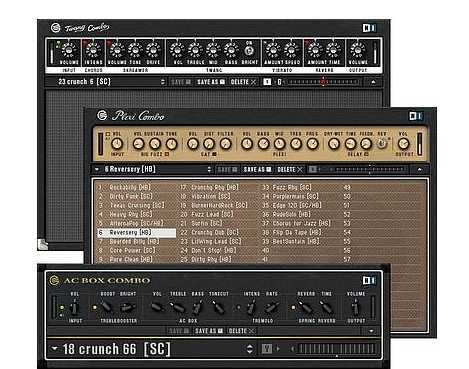Viewport: 469px width, 369px height.
Task: Toggle Cat effect on/off box in Plexi Combo
Action: click(214, 154)
